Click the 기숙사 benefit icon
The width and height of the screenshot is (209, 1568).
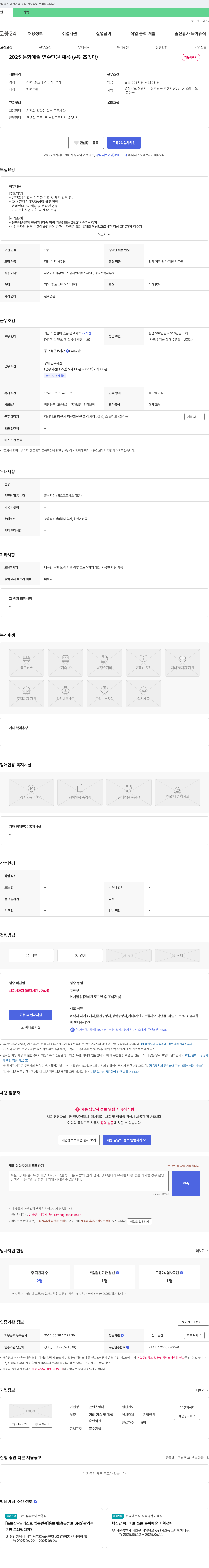65,663
